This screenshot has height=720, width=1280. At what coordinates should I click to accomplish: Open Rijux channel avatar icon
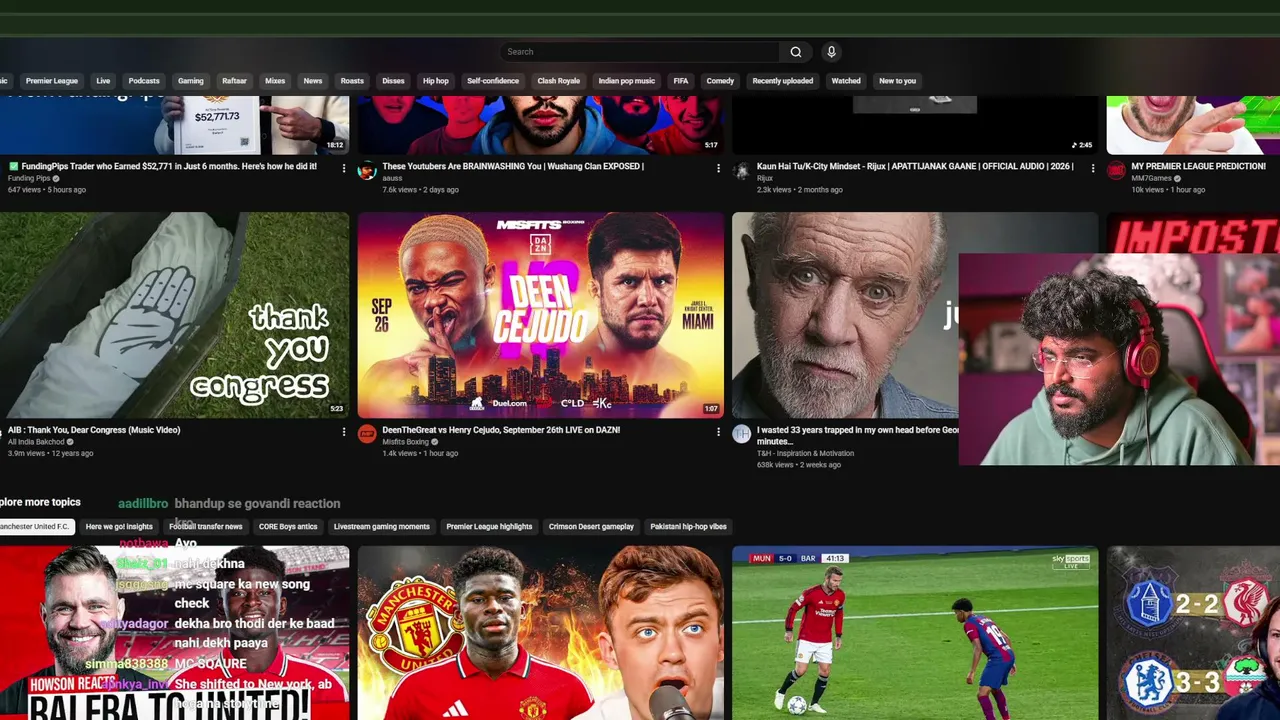click(x=741, y=171)
